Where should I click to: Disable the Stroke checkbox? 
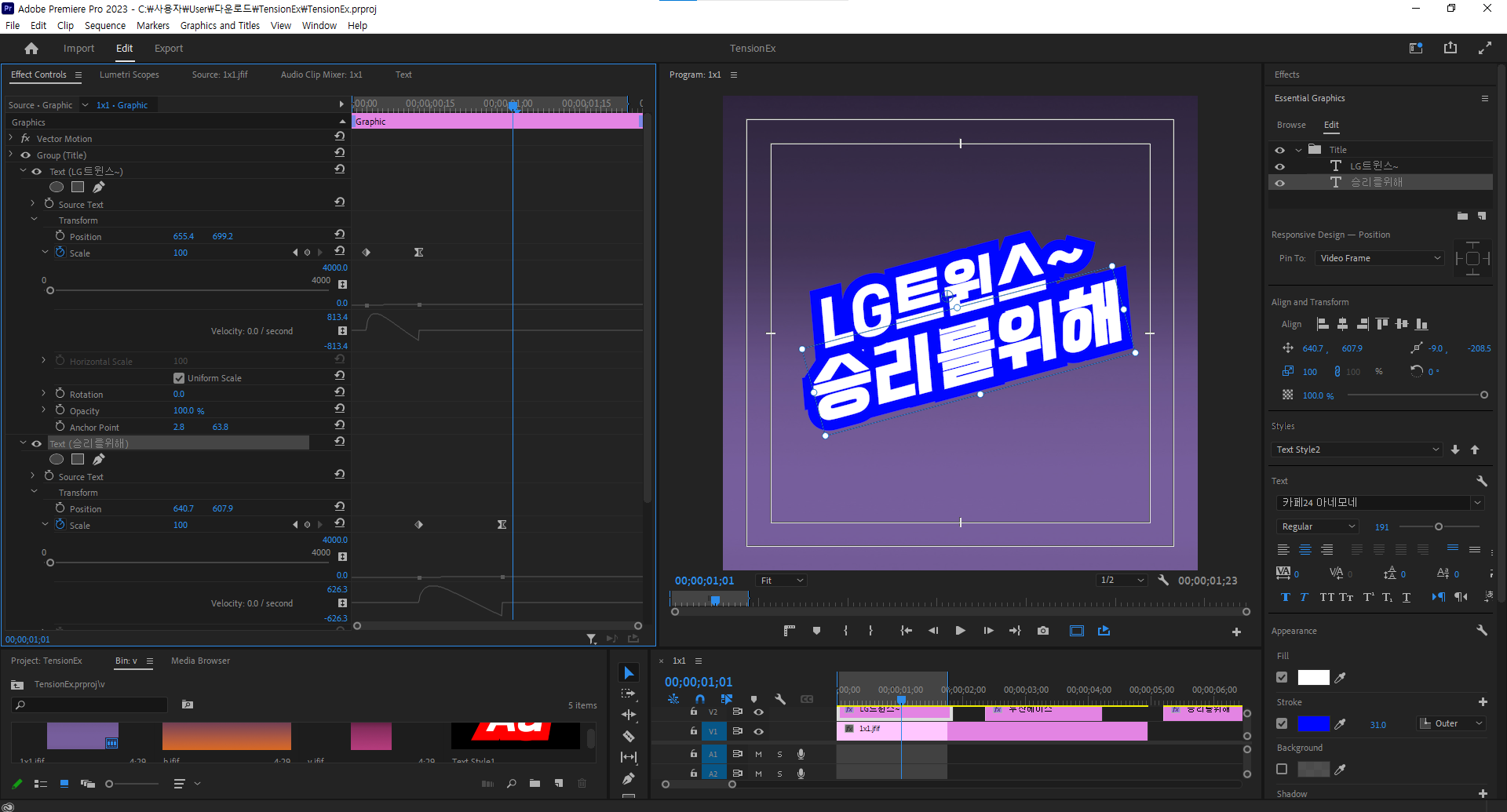(x=1282, y=724)
